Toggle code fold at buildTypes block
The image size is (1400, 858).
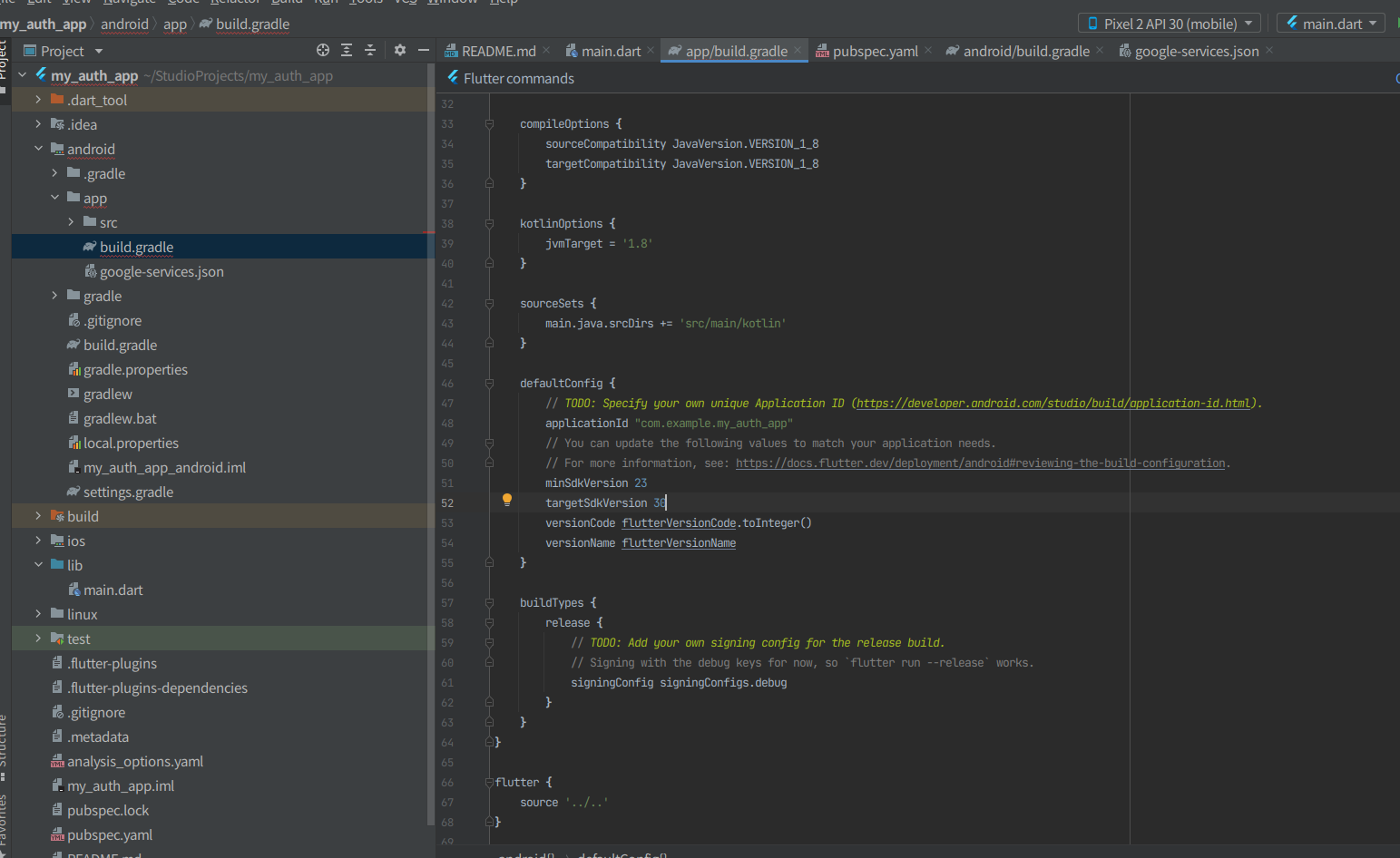click(x=489, y=603)
